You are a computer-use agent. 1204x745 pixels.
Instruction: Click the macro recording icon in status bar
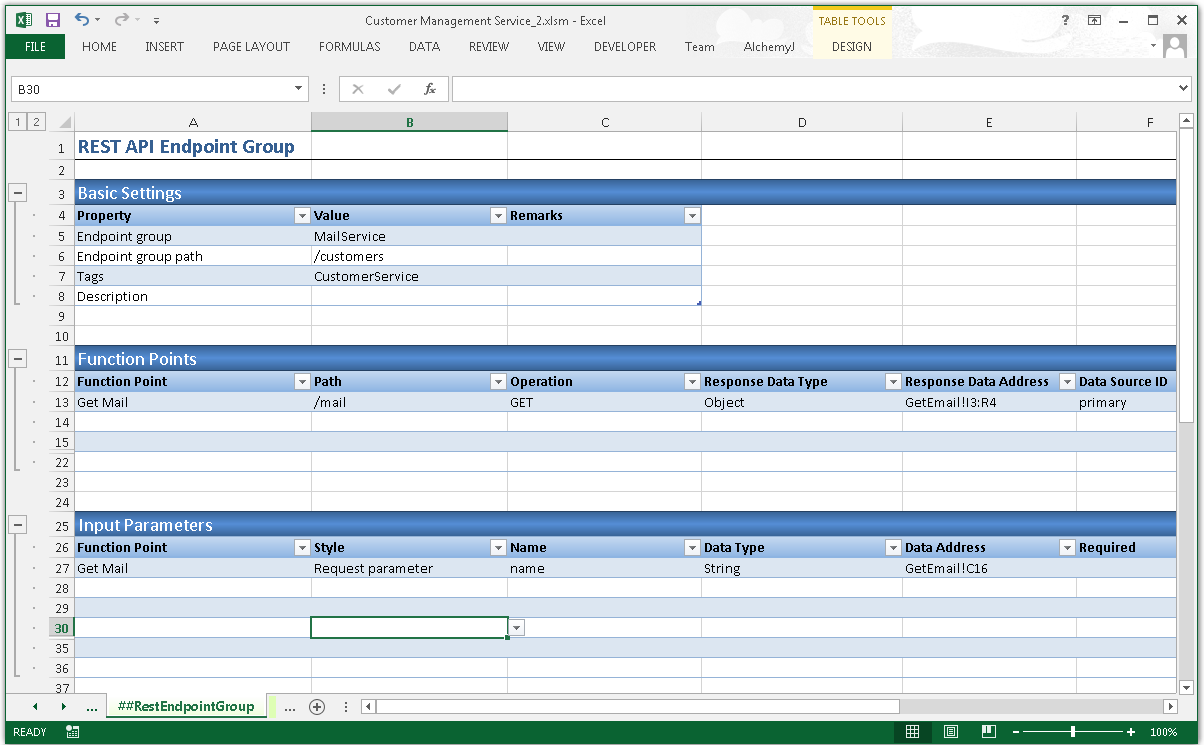73,732
